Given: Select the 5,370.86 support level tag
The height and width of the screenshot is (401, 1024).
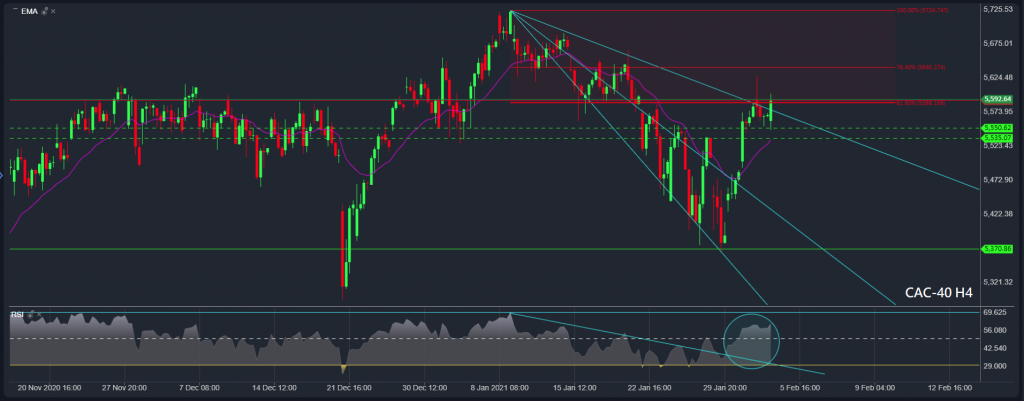Looking at the screenshot, I should point(998,248).
